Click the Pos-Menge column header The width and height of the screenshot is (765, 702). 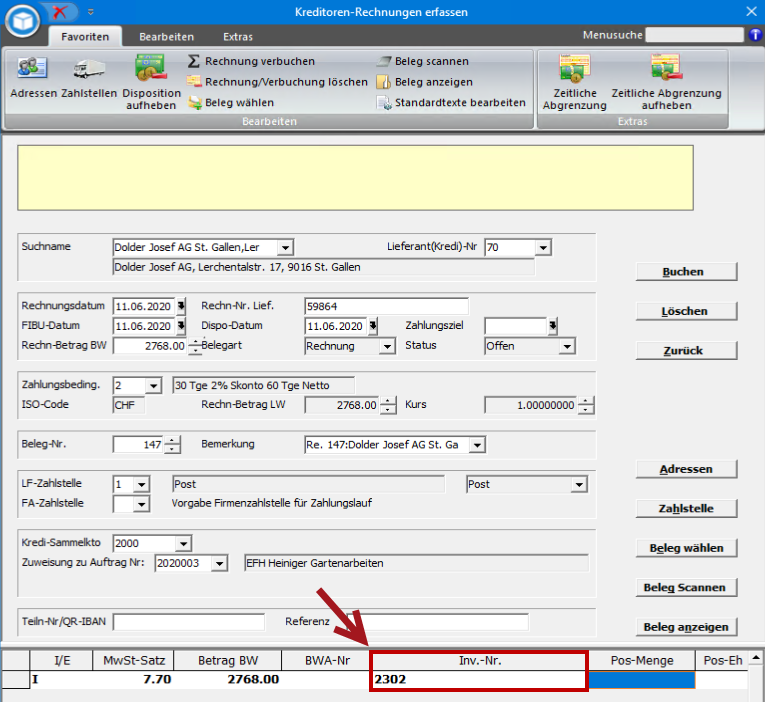coord(642,661)
